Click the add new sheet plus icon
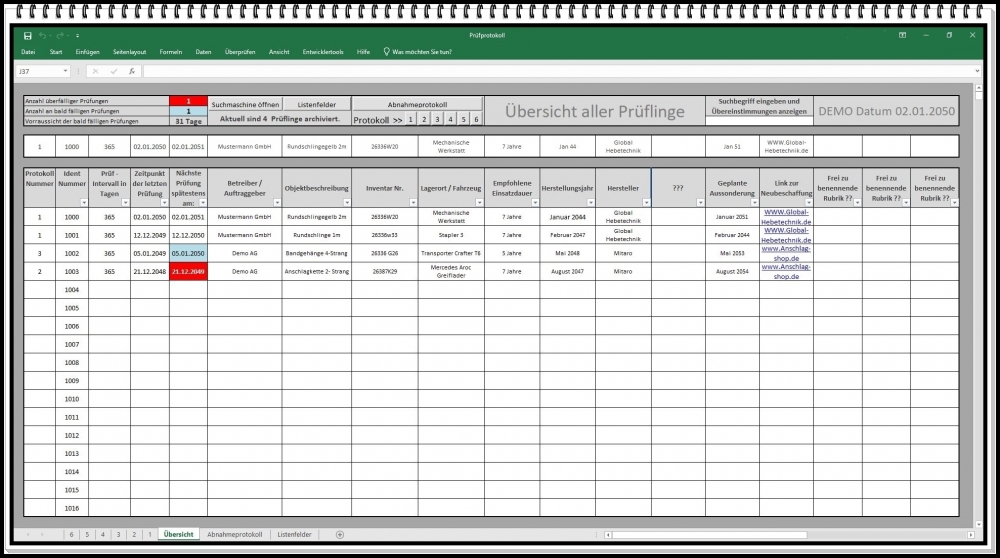 pos(340,535)
